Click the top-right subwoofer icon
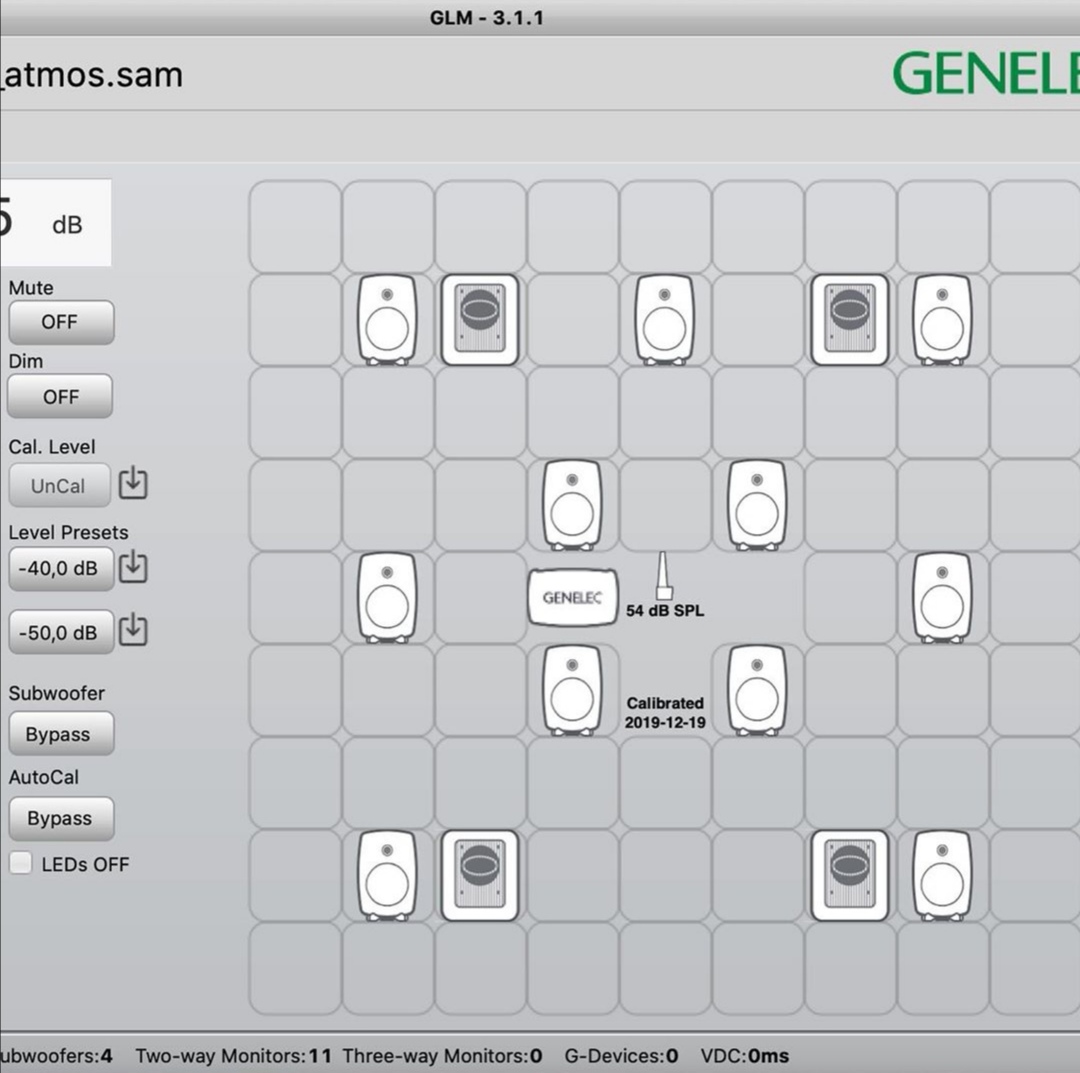The height and width of the screenshot is (1073, 1080). coord(850,319)
